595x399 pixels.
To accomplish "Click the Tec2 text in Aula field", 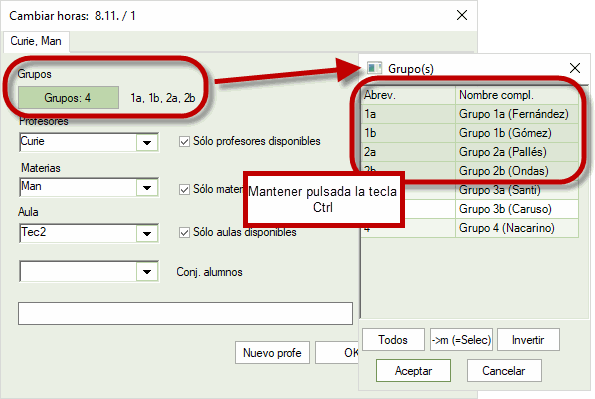I will coord(34,232).
